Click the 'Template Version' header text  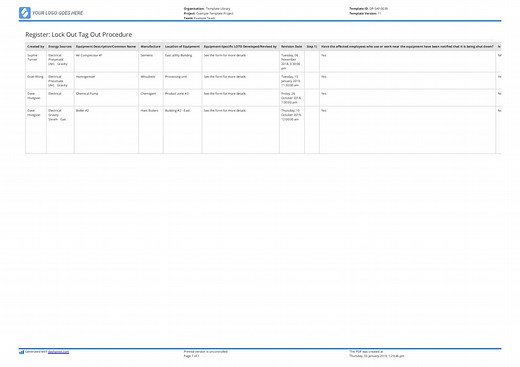click(365, 13)
